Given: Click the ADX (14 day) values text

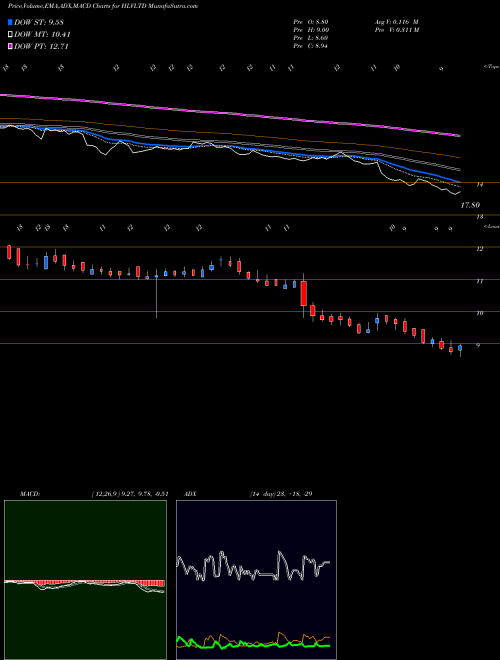Looking at the screenshot, I should (x=281, y=494).
